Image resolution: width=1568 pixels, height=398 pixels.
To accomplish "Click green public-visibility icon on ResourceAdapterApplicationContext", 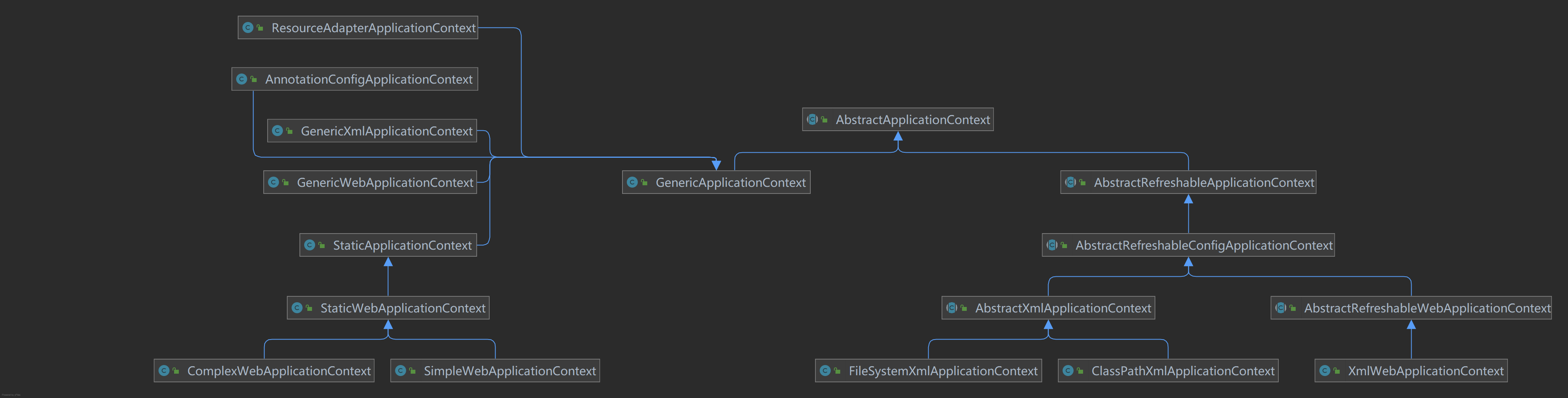I will [x=260, y=28].
